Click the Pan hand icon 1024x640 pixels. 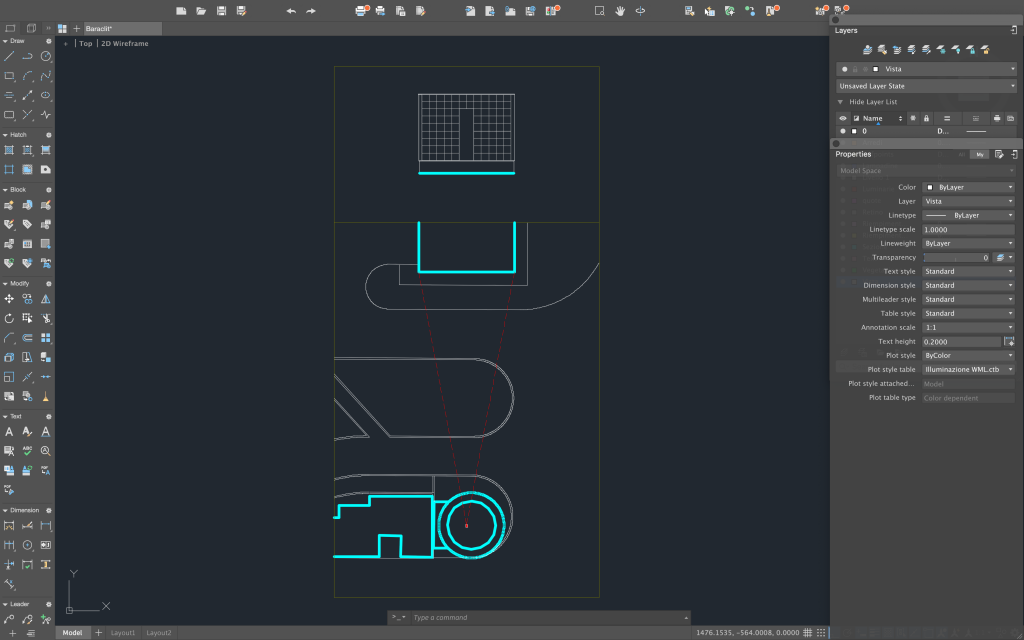click(x=620, y=10)
